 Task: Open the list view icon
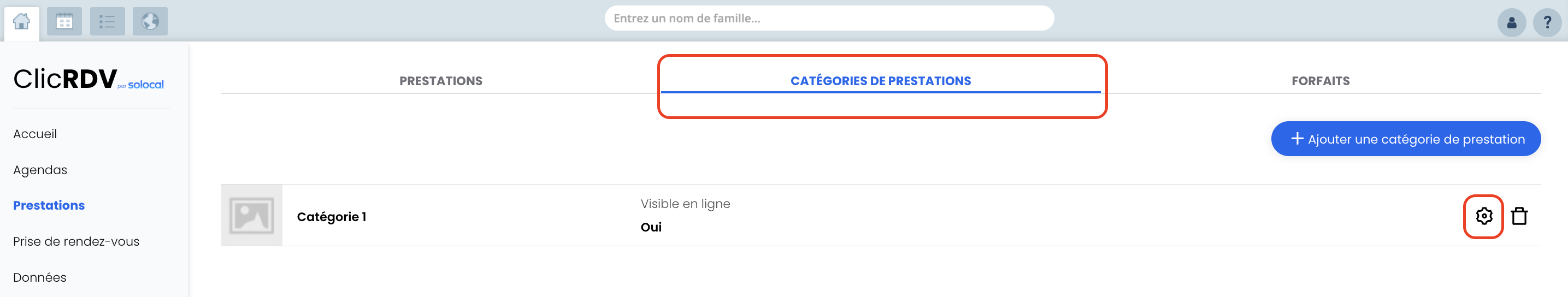(x=107, y=21)
